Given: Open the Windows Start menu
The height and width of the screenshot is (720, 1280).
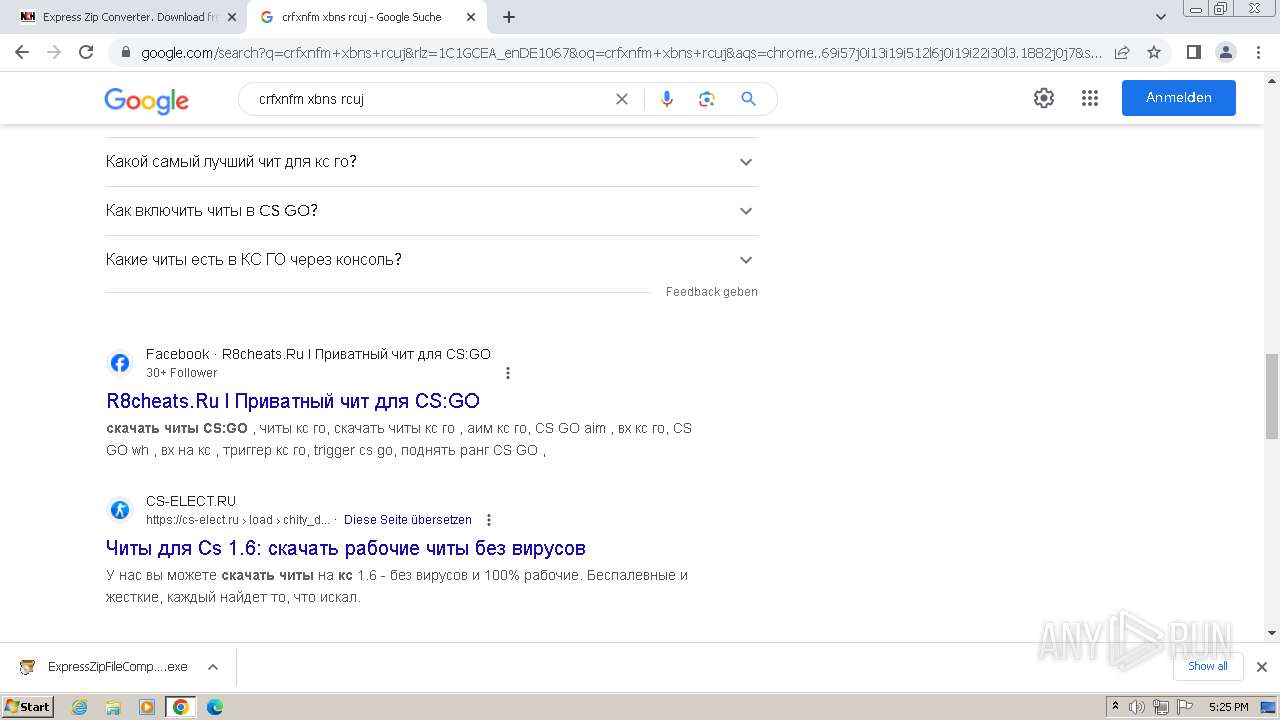Looking at the screenshot, I should (28, 706).
